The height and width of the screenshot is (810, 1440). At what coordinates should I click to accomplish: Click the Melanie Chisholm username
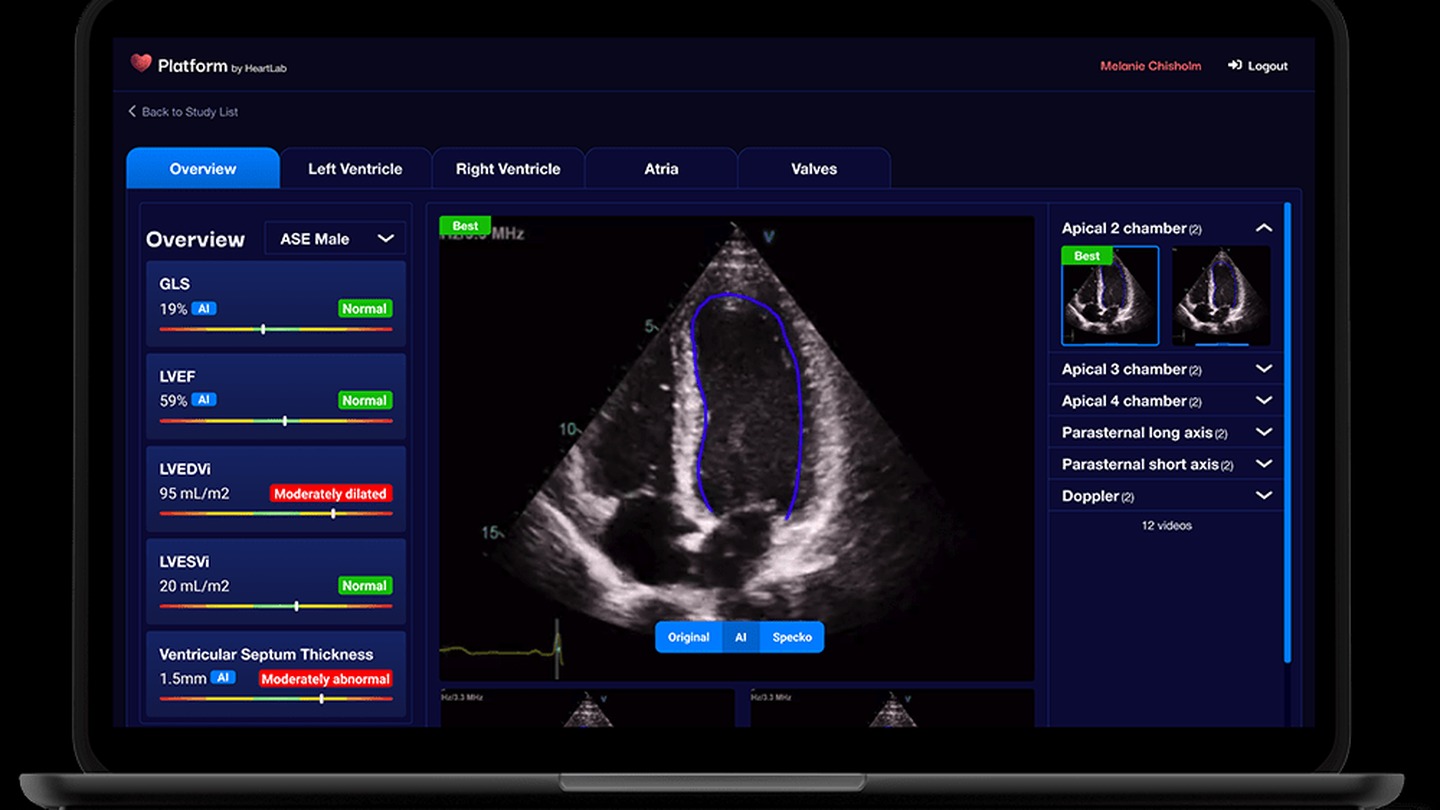coord(1150,65)
